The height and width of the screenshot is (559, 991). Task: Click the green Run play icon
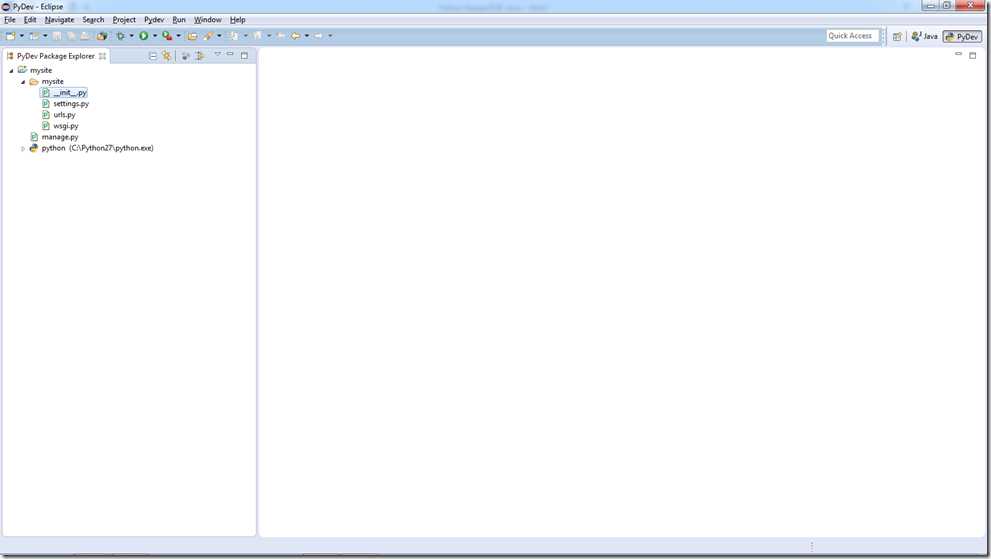[143, 36]
